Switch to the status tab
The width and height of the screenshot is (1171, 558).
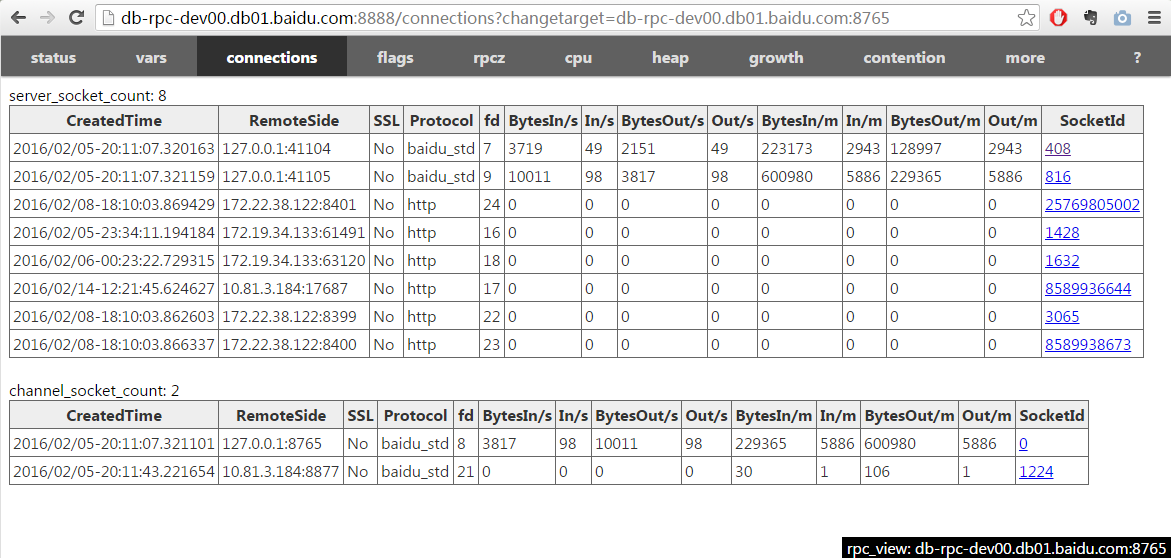(x=53, y=58)
